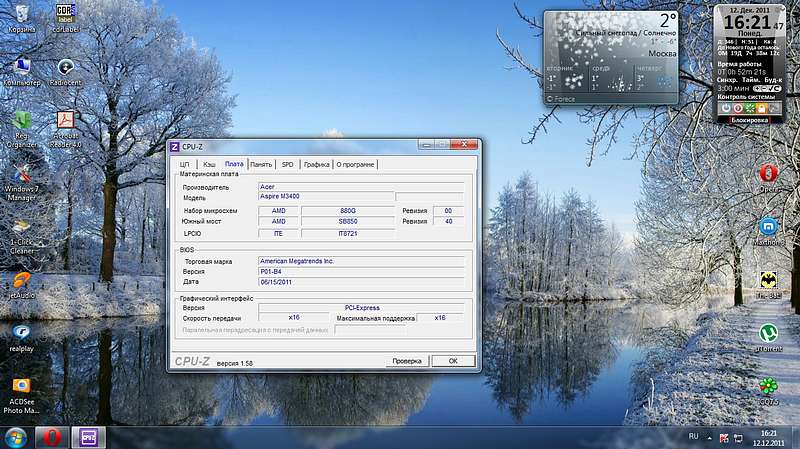Select the jetAudio desktop shortcut

coord(21,285)
